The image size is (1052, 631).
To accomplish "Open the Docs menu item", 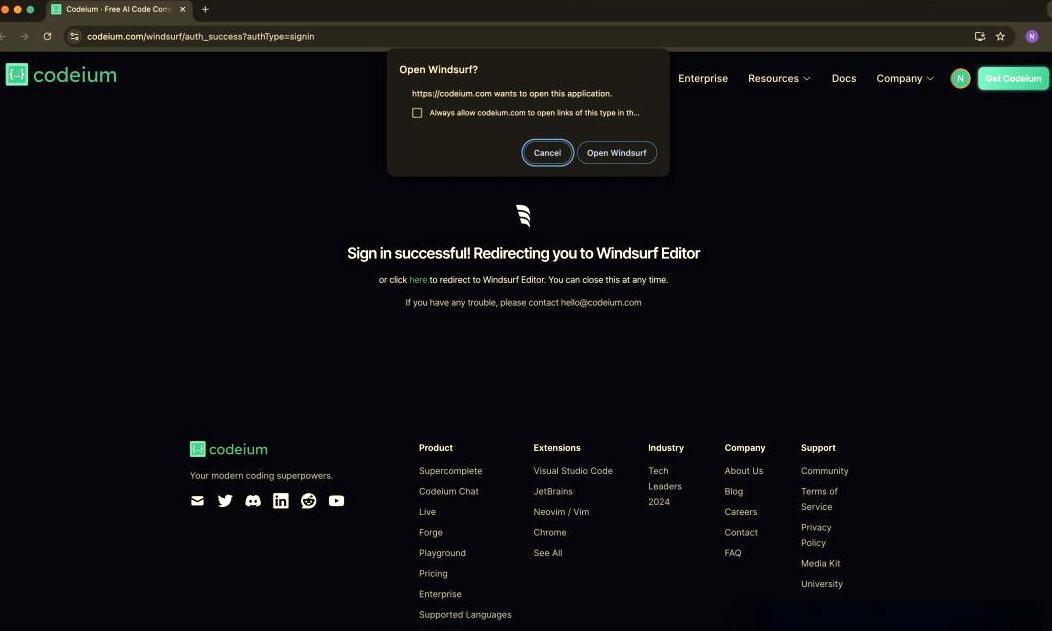I will [x=844, y=78].
